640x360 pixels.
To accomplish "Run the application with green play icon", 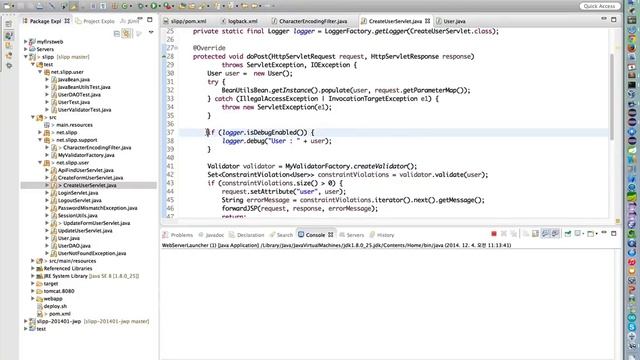I will [x=154, y=6].
